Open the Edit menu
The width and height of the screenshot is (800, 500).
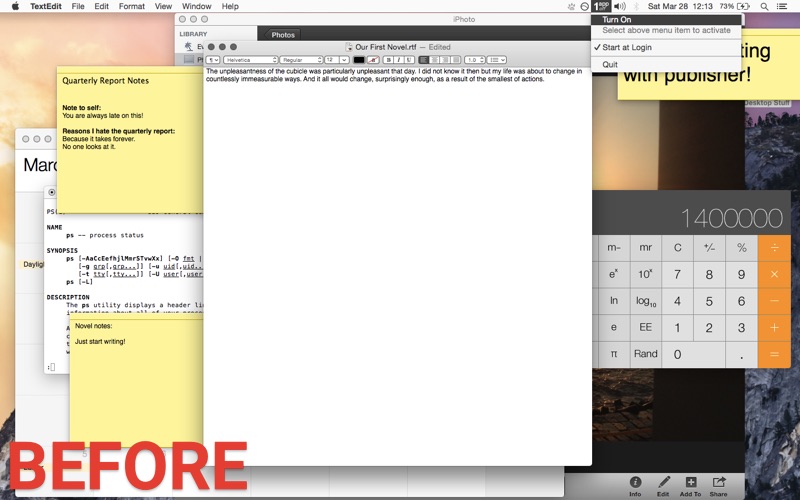tap(101, 6)
